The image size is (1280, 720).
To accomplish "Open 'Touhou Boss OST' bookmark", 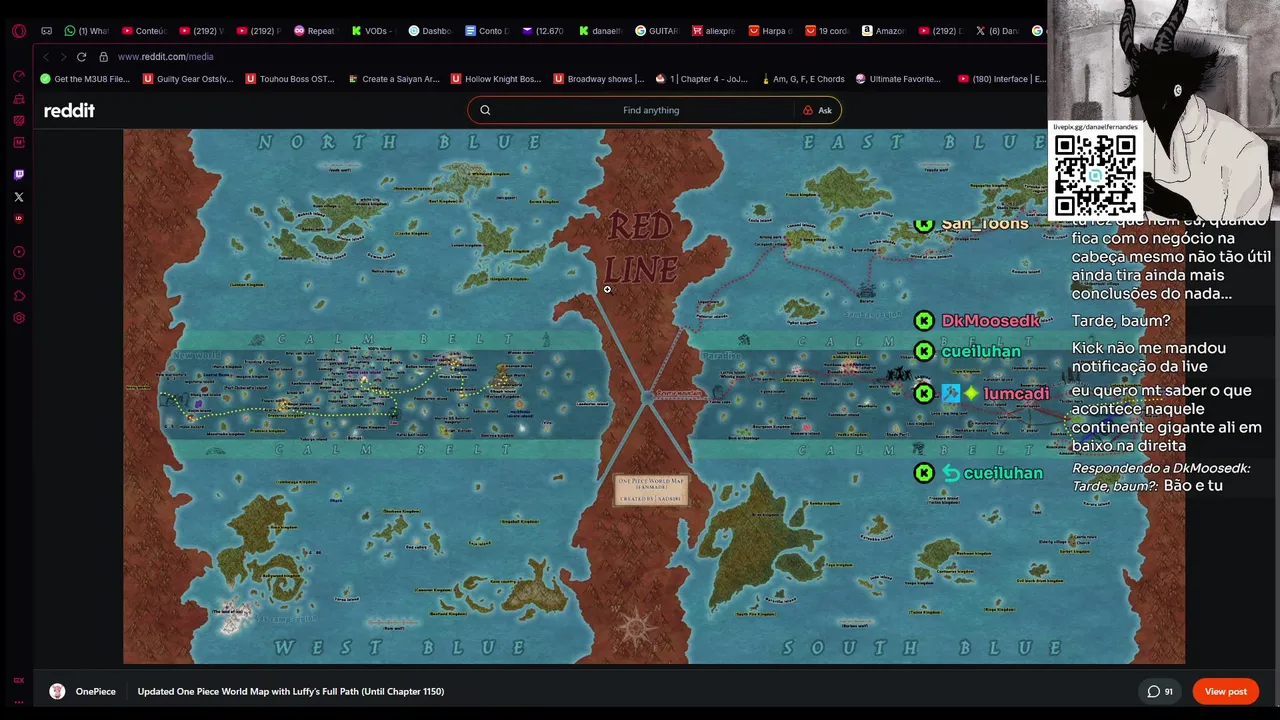I will pos(290,79).
